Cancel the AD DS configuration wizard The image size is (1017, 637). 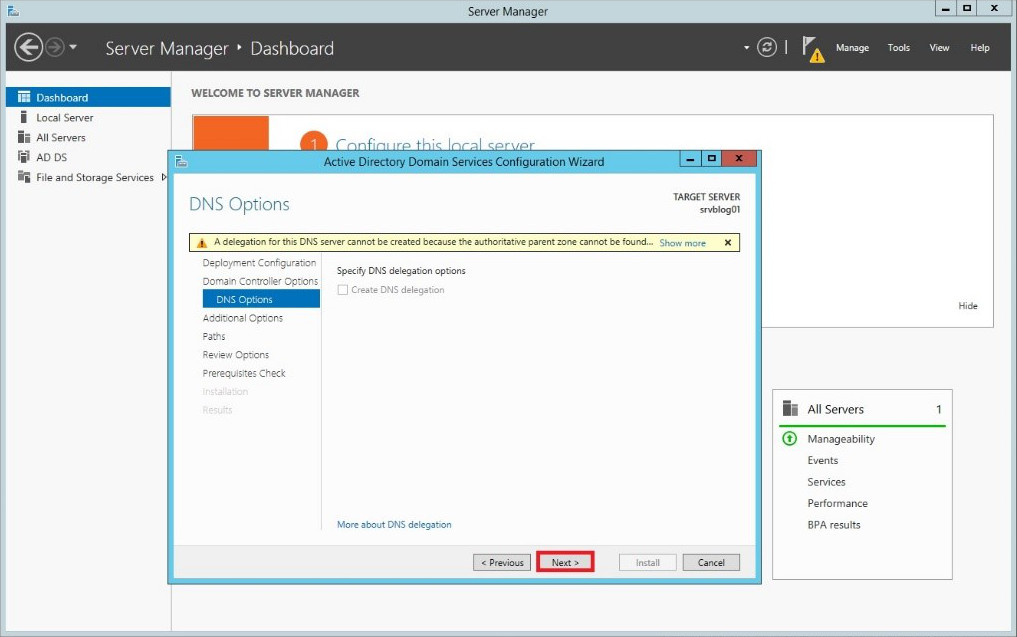click(x=711, y=562)
